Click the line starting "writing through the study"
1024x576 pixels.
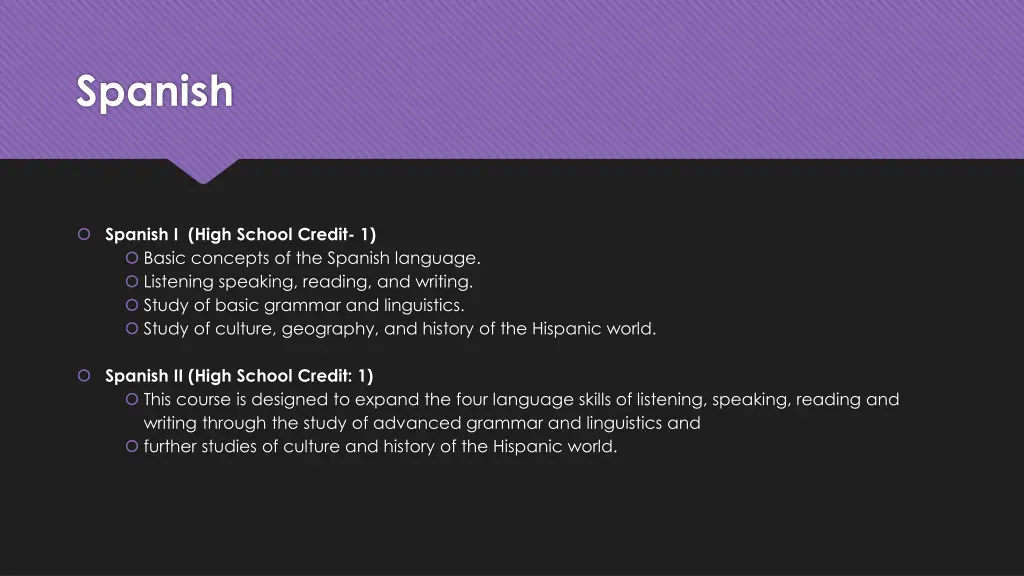pos(421,423)
